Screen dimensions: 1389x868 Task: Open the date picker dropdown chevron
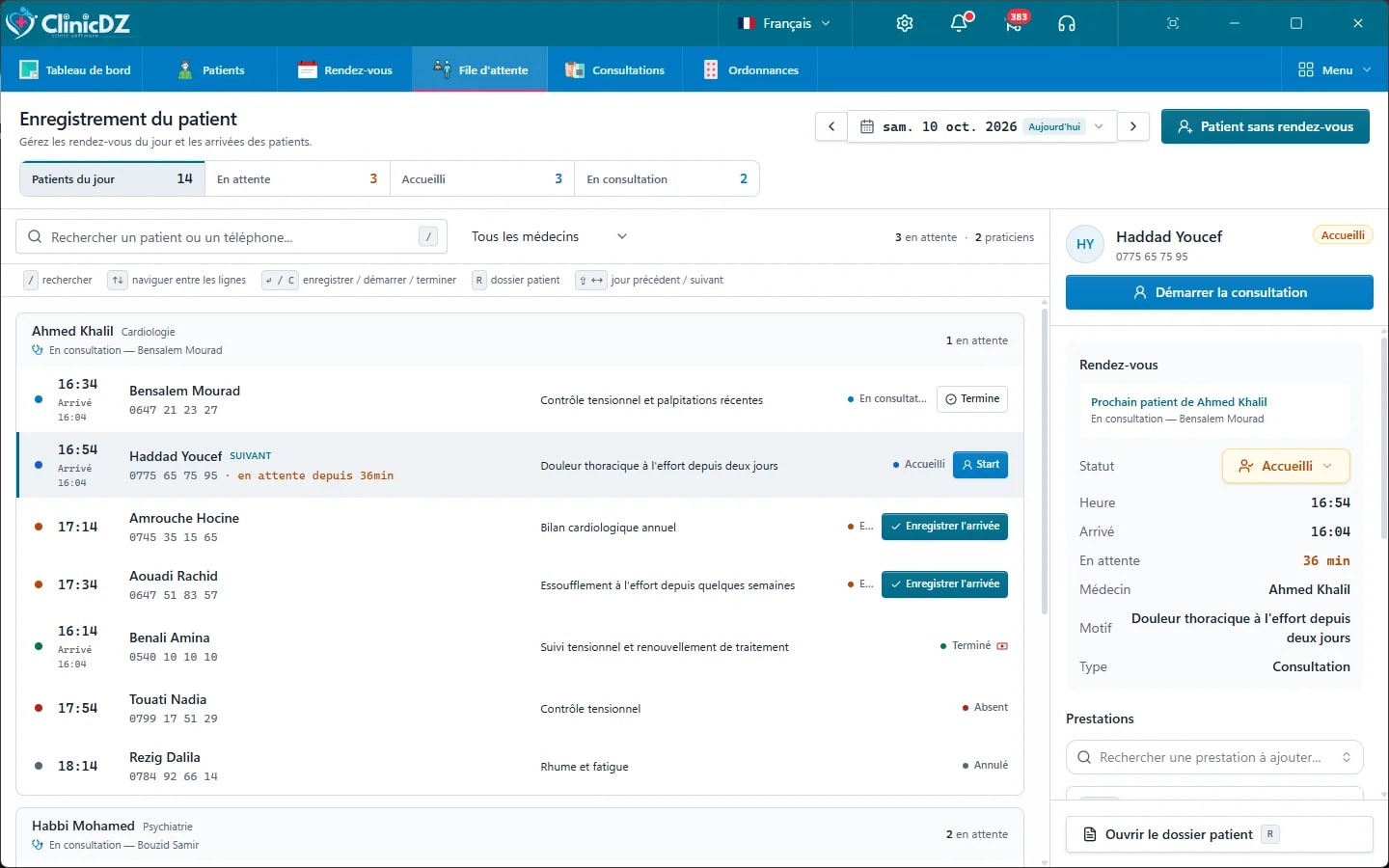[1099, 126]
